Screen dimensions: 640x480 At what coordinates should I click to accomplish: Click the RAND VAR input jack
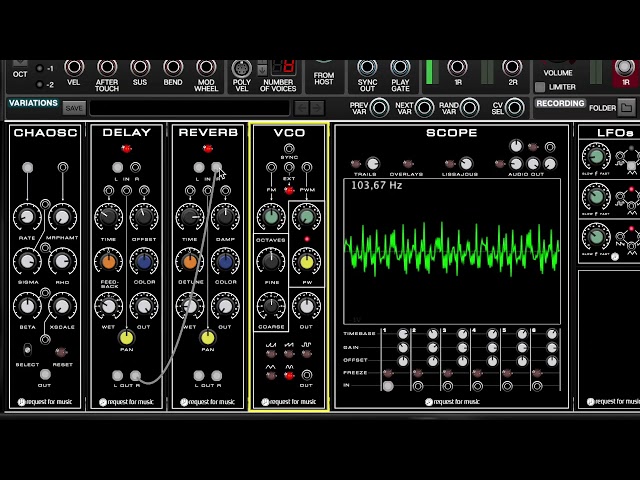click(x=470, y=108)
